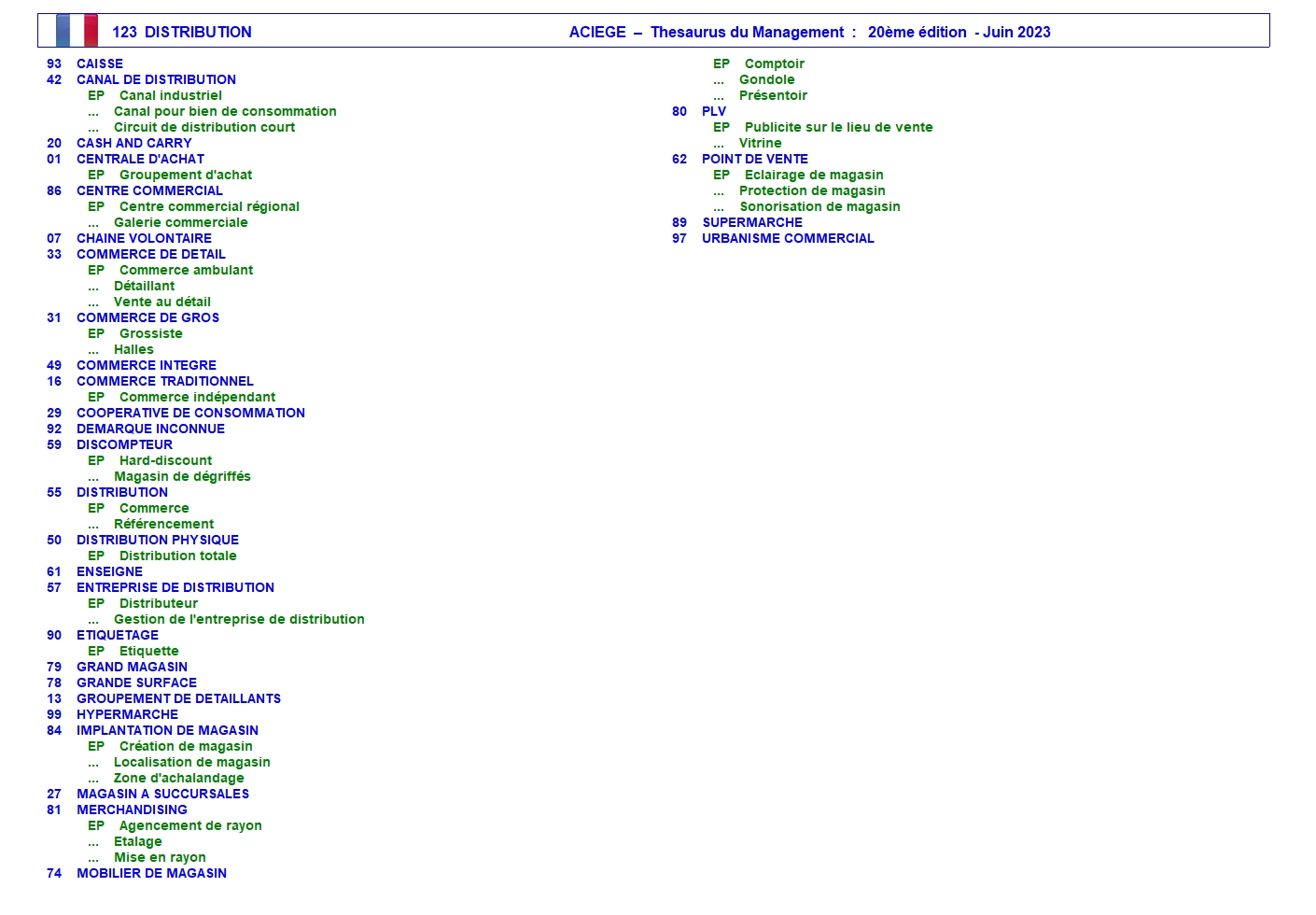Screen dimensions: 1316x915
Task: Click the HYPERMARCHE term
Action: pyautogui.click(x=127, y=714)
